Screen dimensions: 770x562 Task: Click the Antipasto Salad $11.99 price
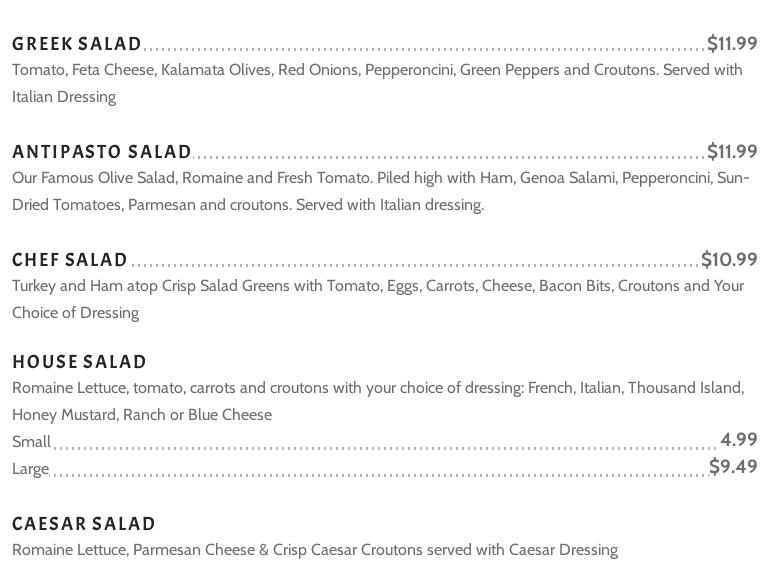[731, 151]
